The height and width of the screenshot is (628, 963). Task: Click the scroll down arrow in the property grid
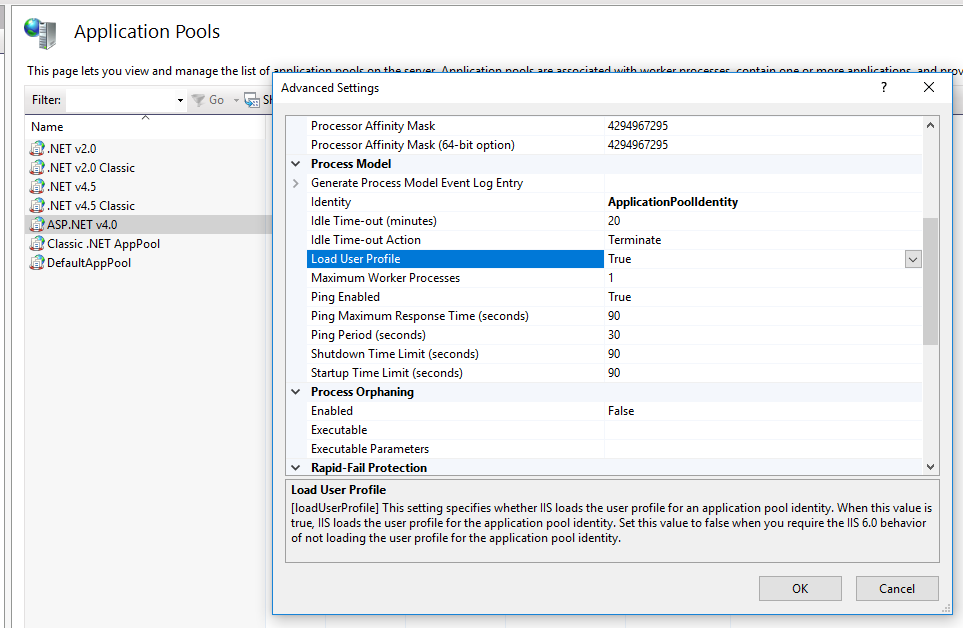click(930, 467)
